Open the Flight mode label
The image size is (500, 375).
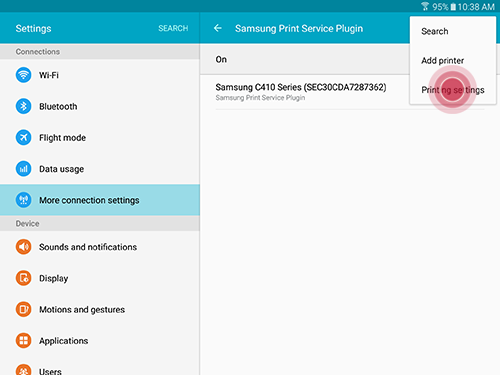point(62,138)
